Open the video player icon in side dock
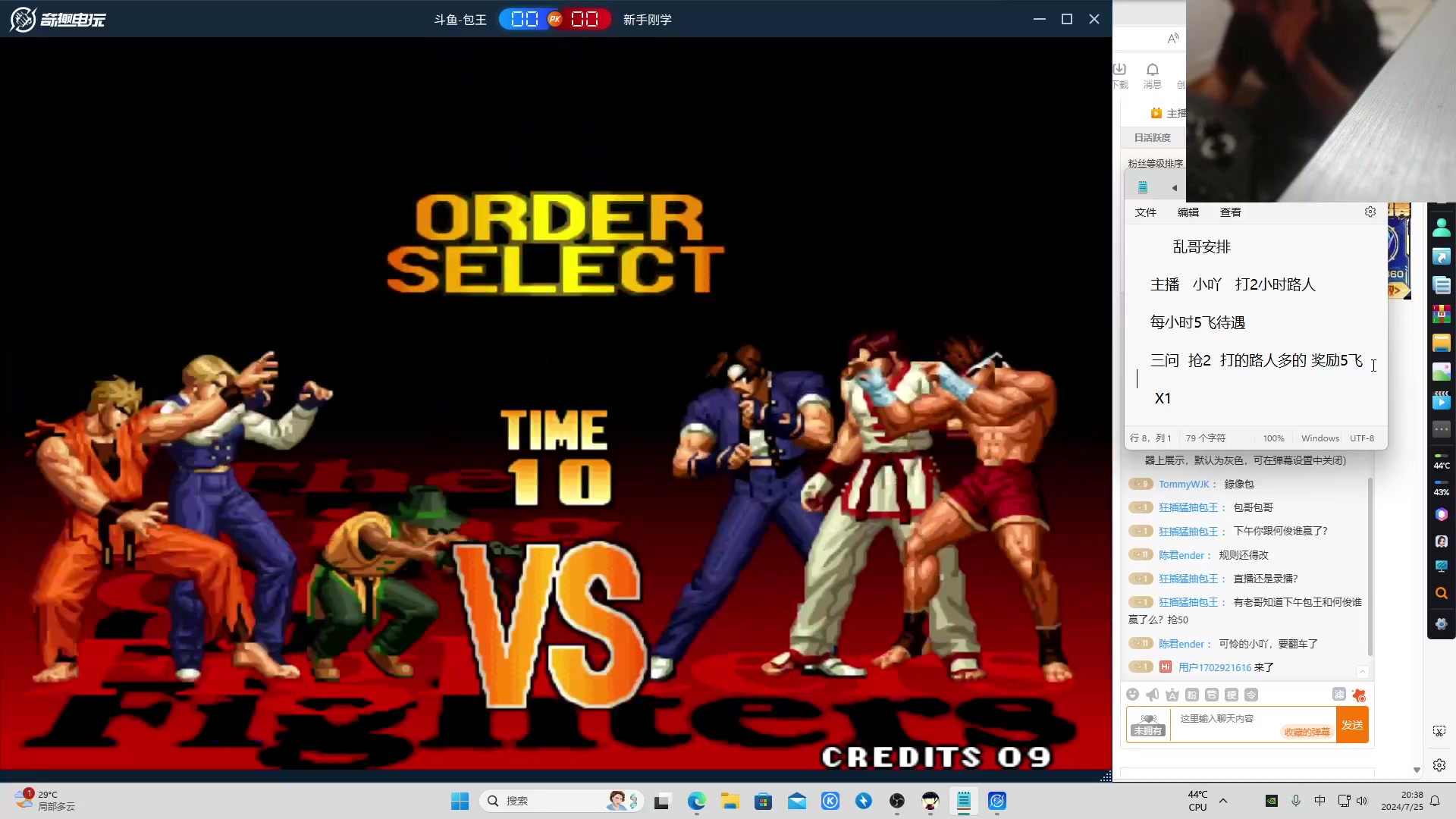 1441,400
